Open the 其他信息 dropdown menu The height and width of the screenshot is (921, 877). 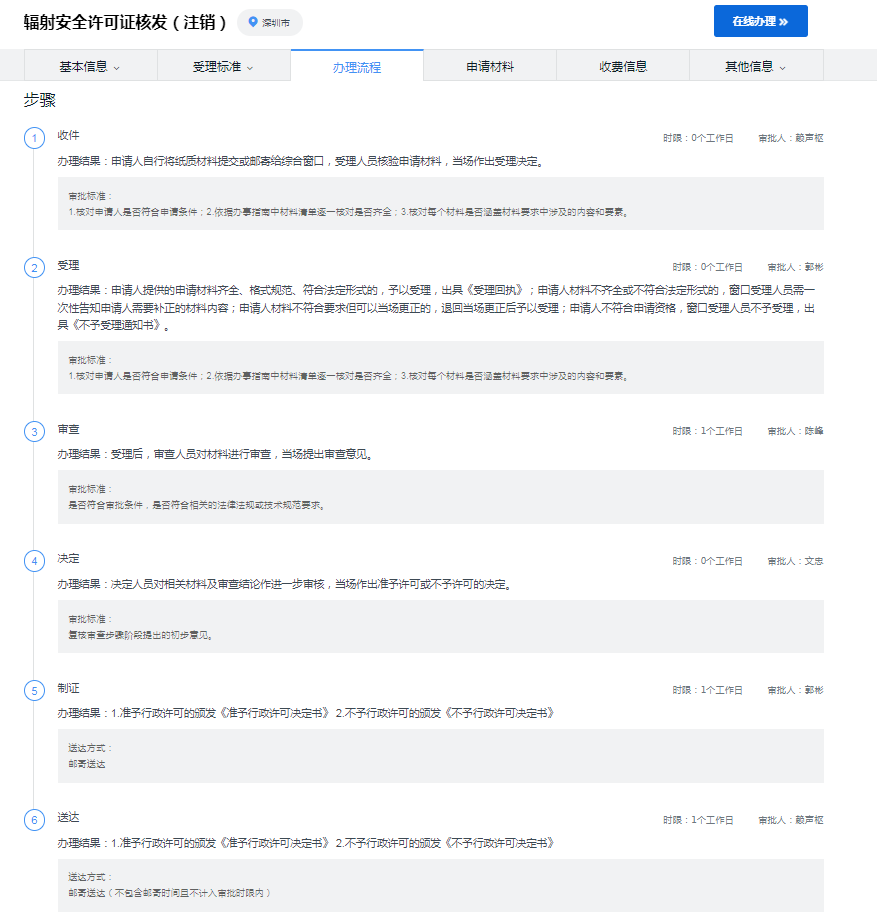coord(756,67)
